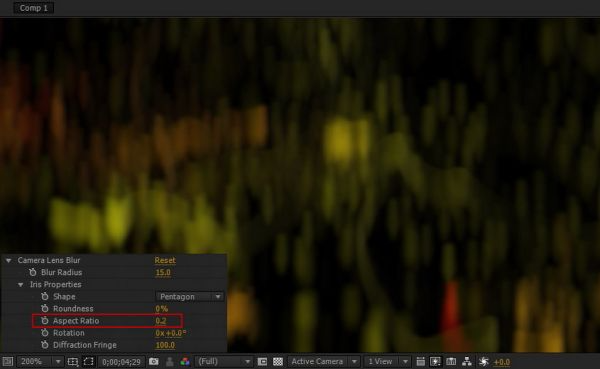Screen dimensions: 600x369
Task: Toggle the transparency grid checkerboard icon
Action: click(278, 362)
